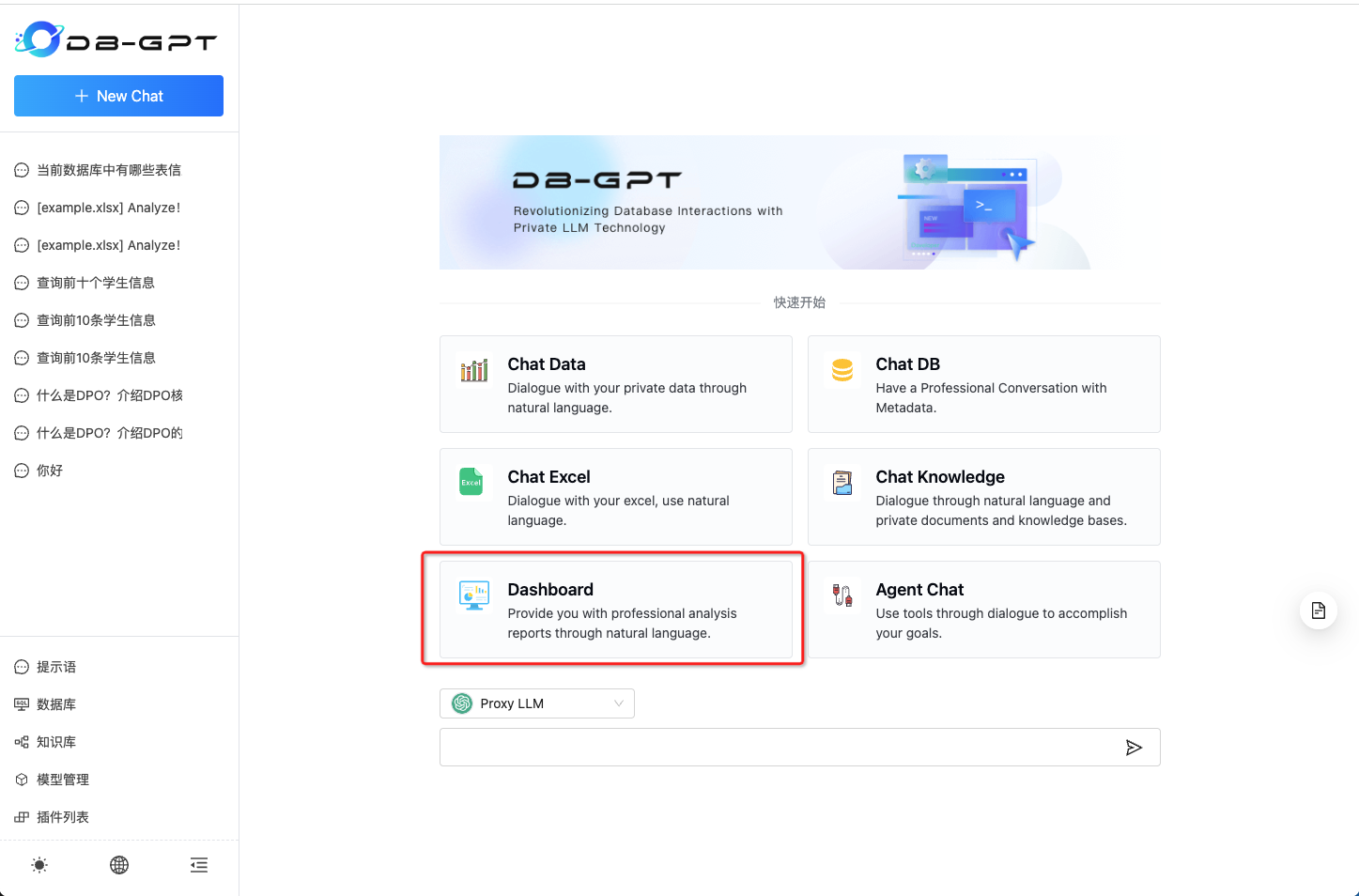Viewport: 1359px width, 896px height.
Task: Click the Dashboard monitor icon
Action: point(474,595)
